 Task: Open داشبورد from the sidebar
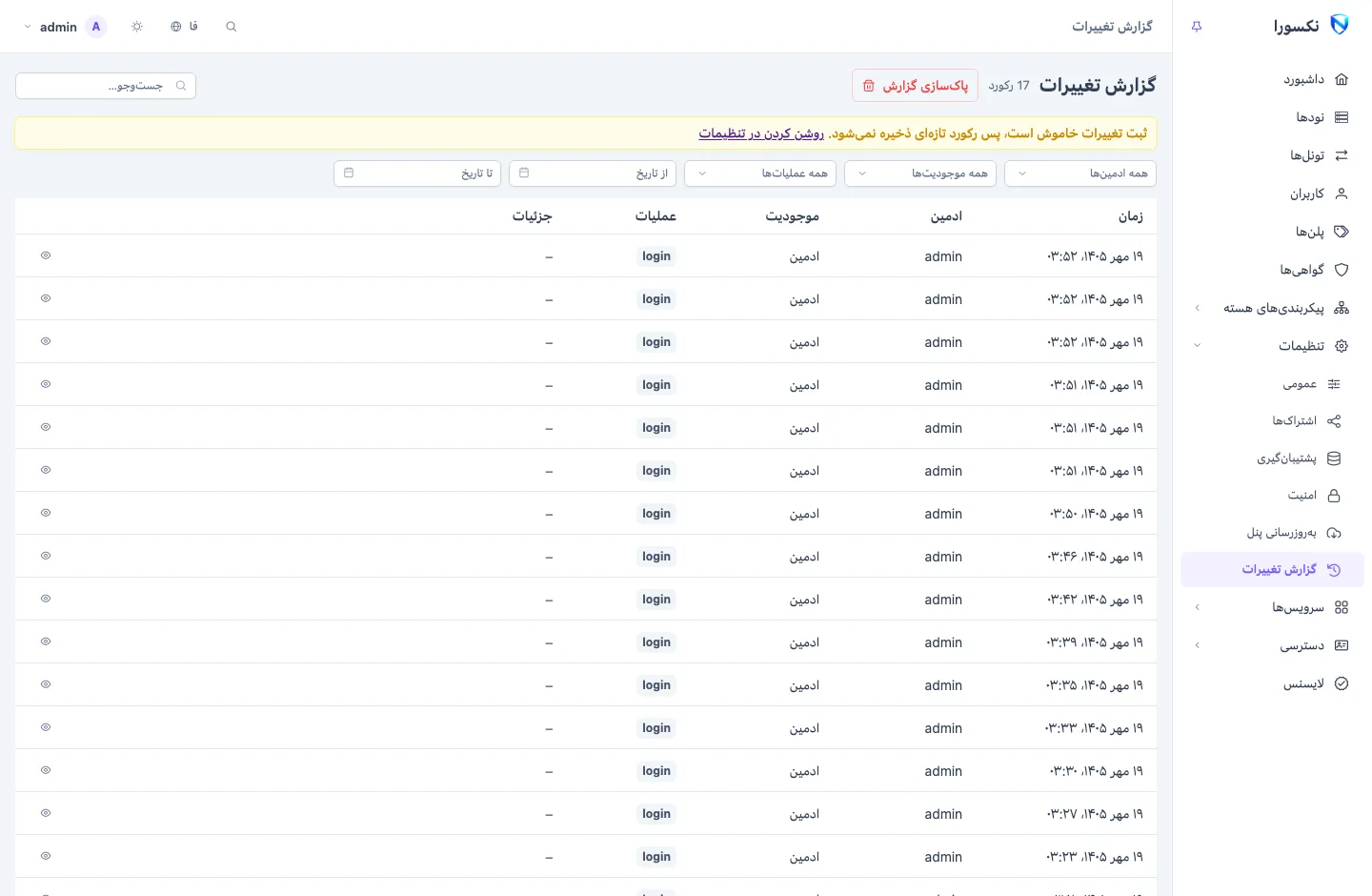1272,79
